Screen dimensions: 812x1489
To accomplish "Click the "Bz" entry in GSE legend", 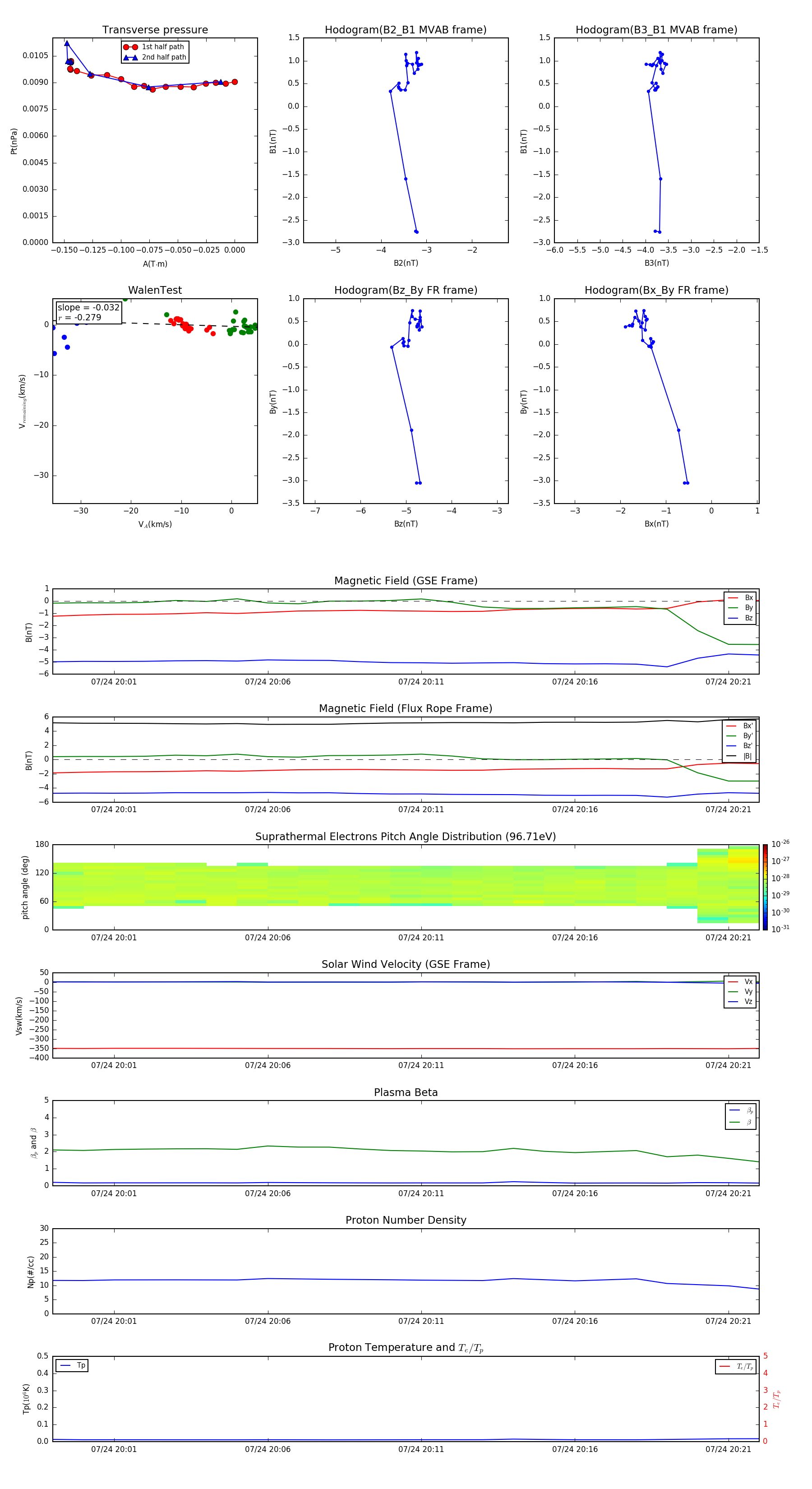I will click(740, 618).
